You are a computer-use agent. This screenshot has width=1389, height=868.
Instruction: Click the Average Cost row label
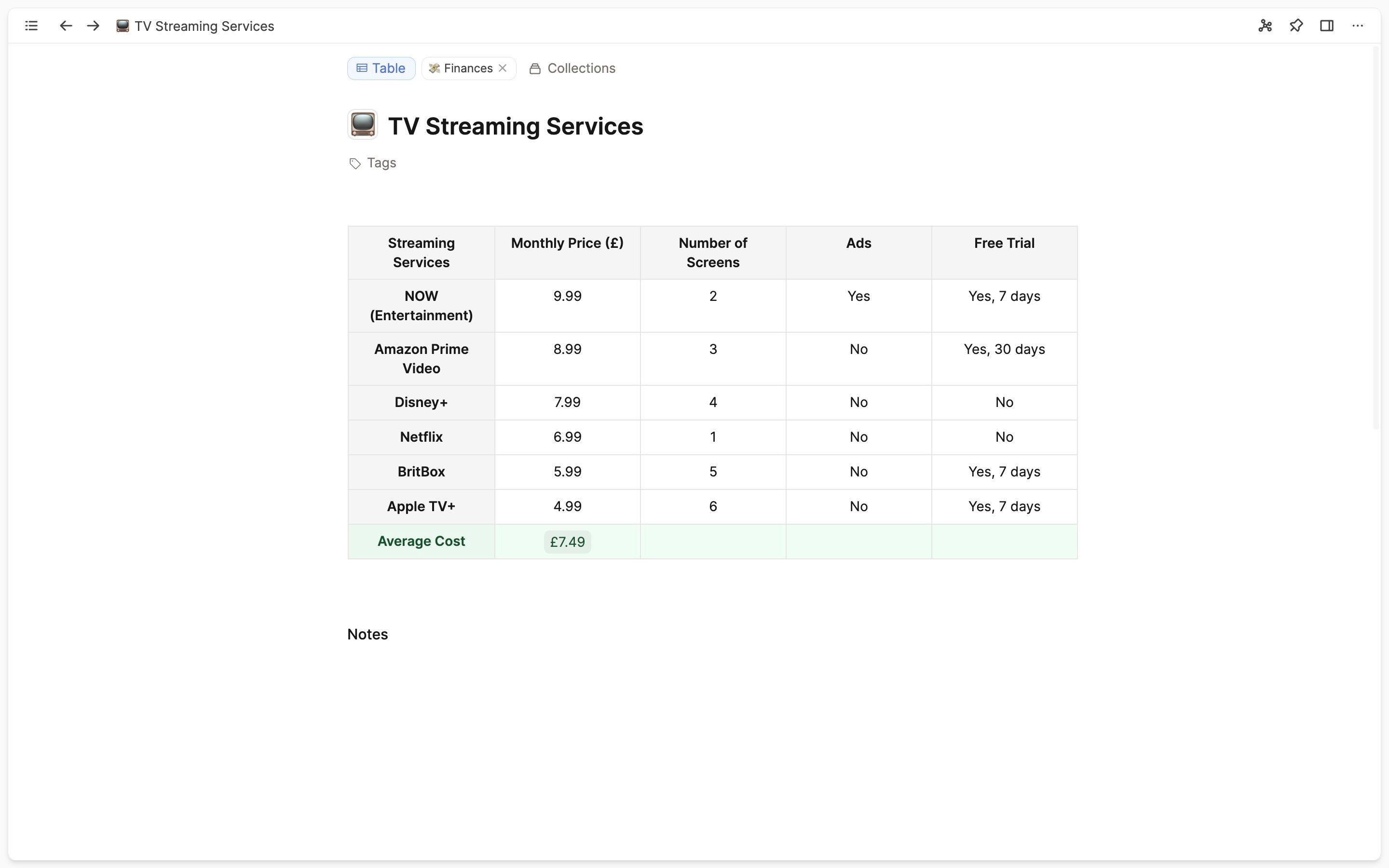coord(421,542)
